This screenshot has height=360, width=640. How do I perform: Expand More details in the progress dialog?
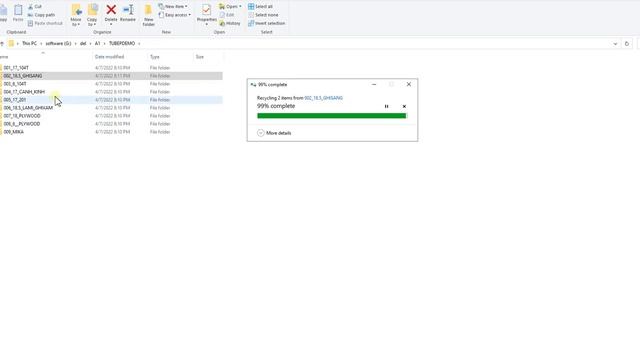pyautogui.click(x=274, y=133)
